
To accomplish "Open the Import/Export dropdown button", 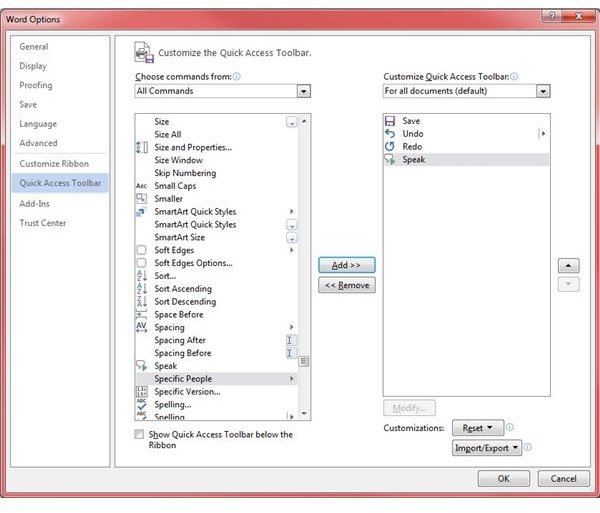I will click(487, 448).
